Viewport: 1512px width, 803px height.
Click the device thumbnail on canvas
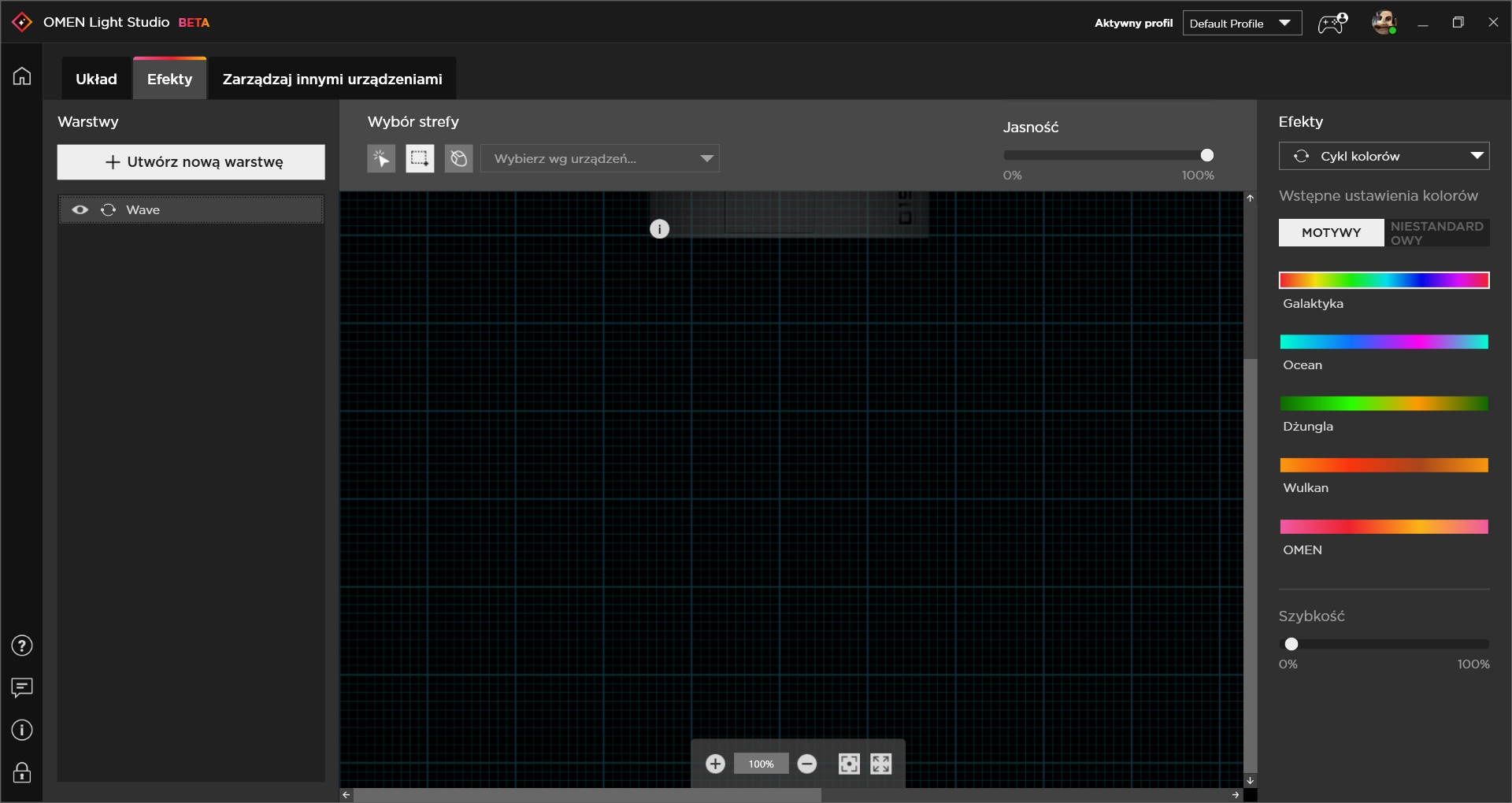(789, 213)
